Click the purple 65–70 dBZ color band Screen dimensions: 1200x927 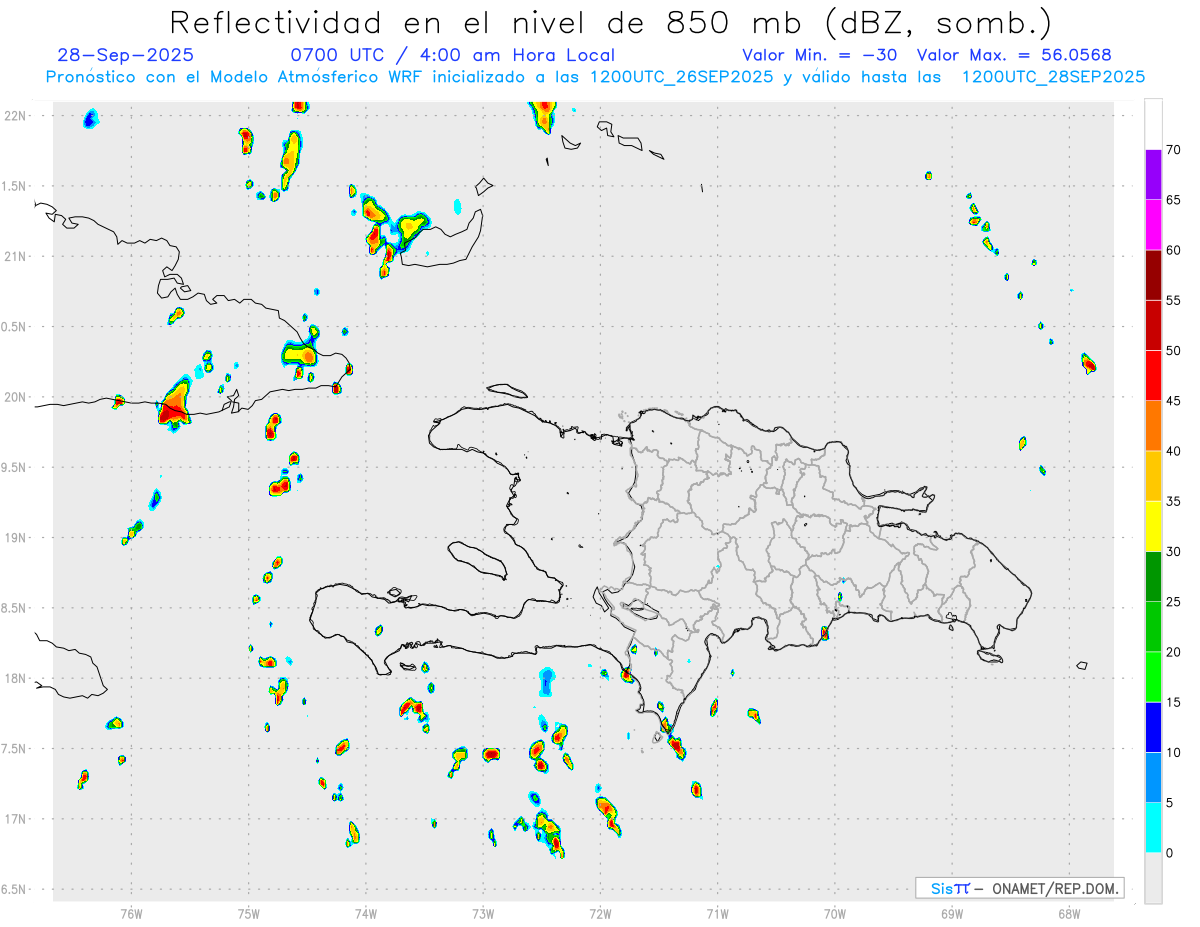click(1153, 175)
